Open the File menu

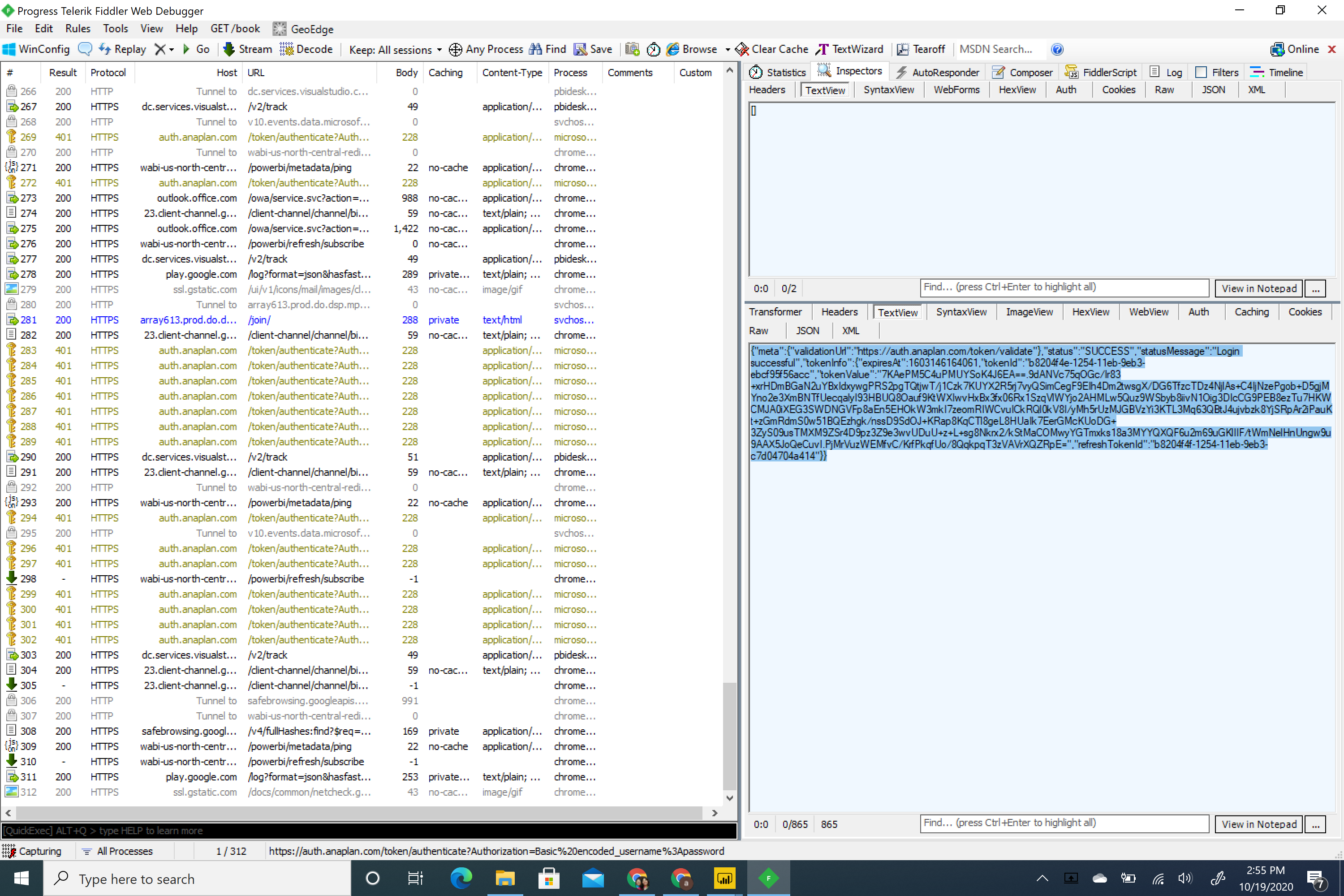coord(14,29)
